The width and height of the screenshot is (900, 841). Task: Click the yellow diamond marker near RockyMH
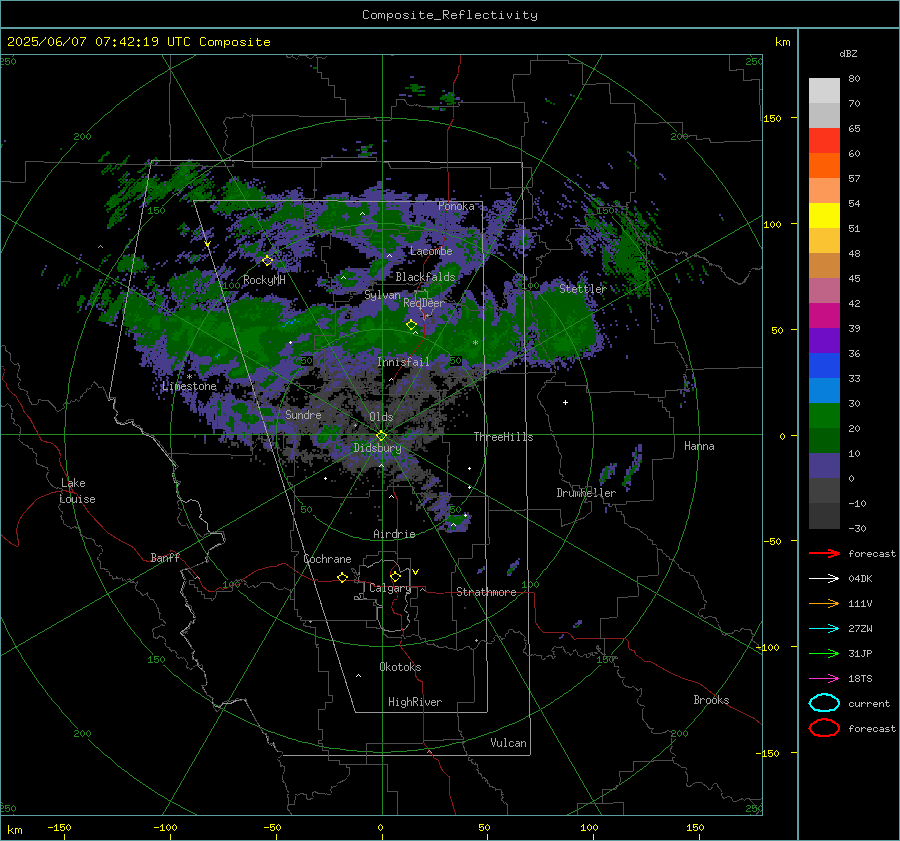(x=267, y=261)
